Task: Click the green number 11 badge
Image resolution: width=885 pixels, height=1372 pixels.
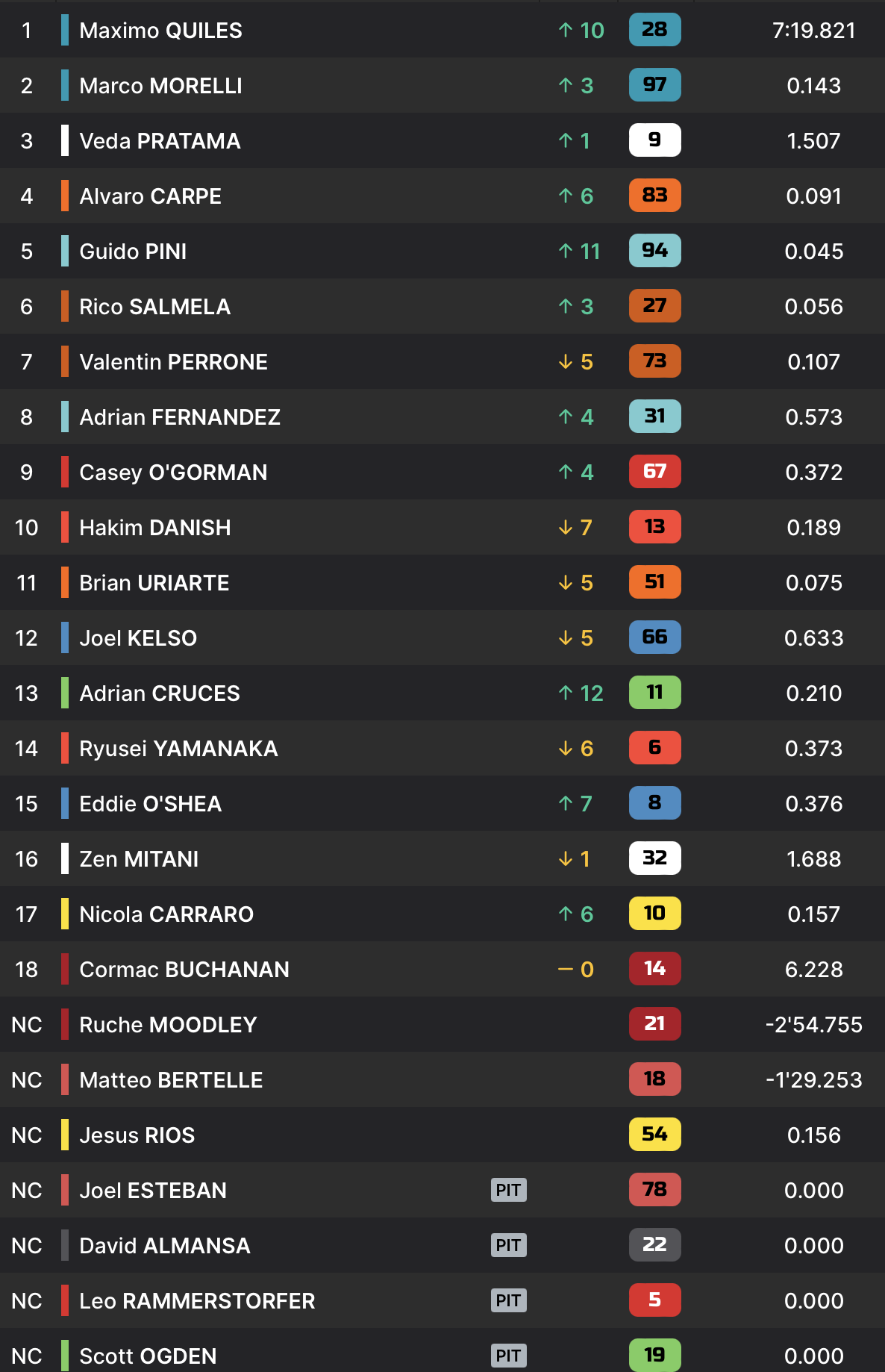Action: tap(654, 693)
